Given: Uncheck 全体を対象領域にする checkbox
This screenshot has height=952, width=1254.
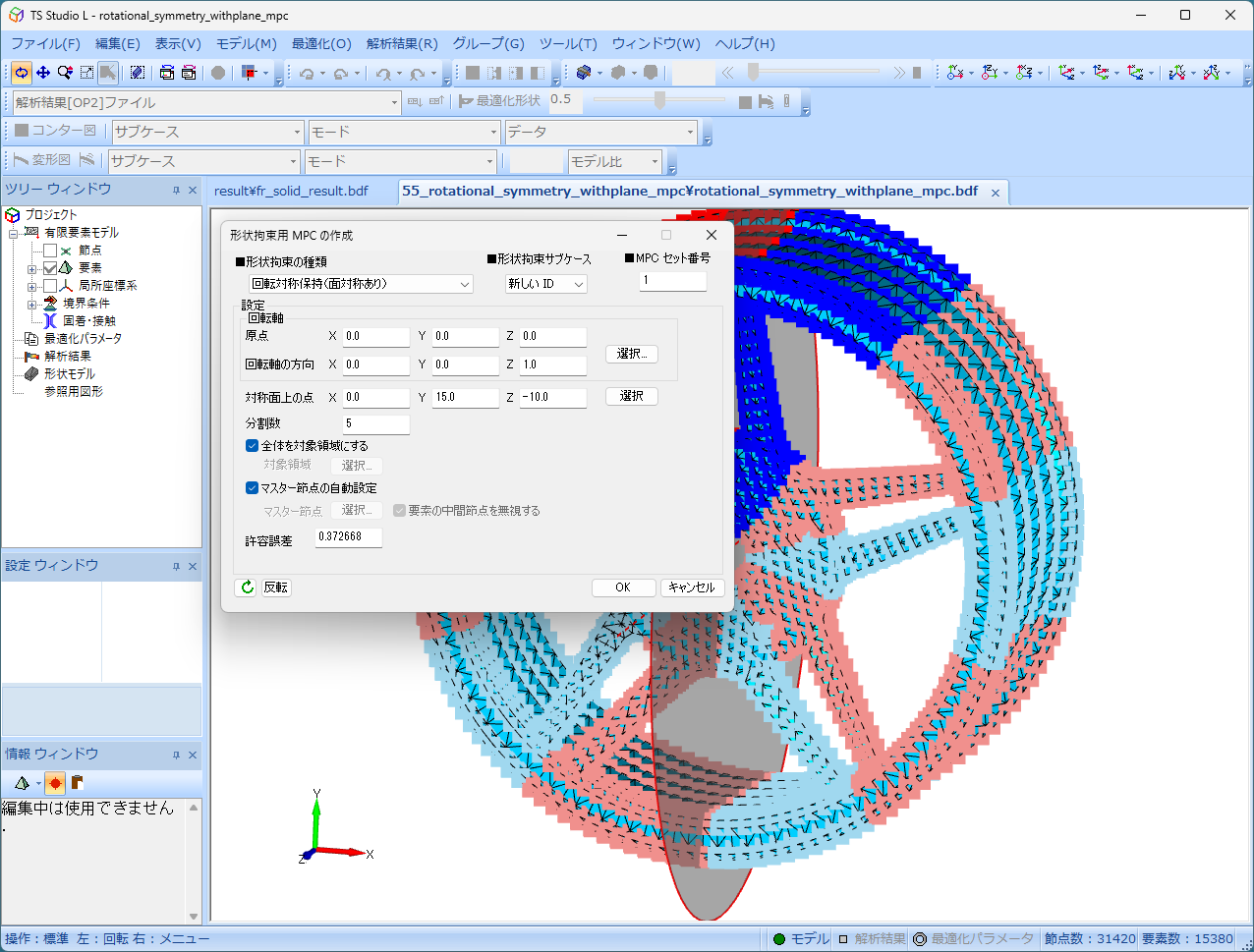Looking at the screenshot, I should coord(252,446).
